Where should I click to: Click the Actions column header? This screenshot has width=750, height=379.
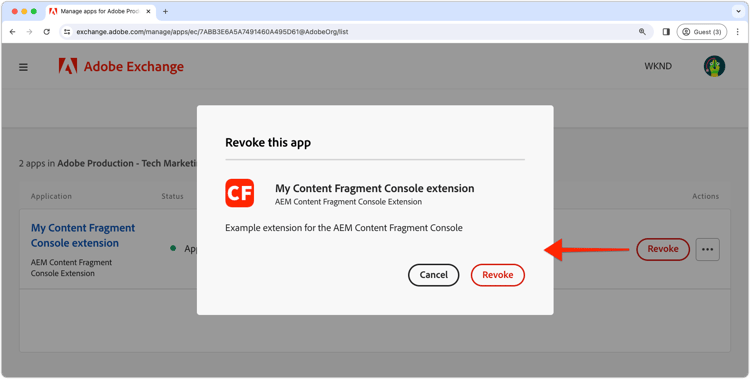tap(705, 196)
